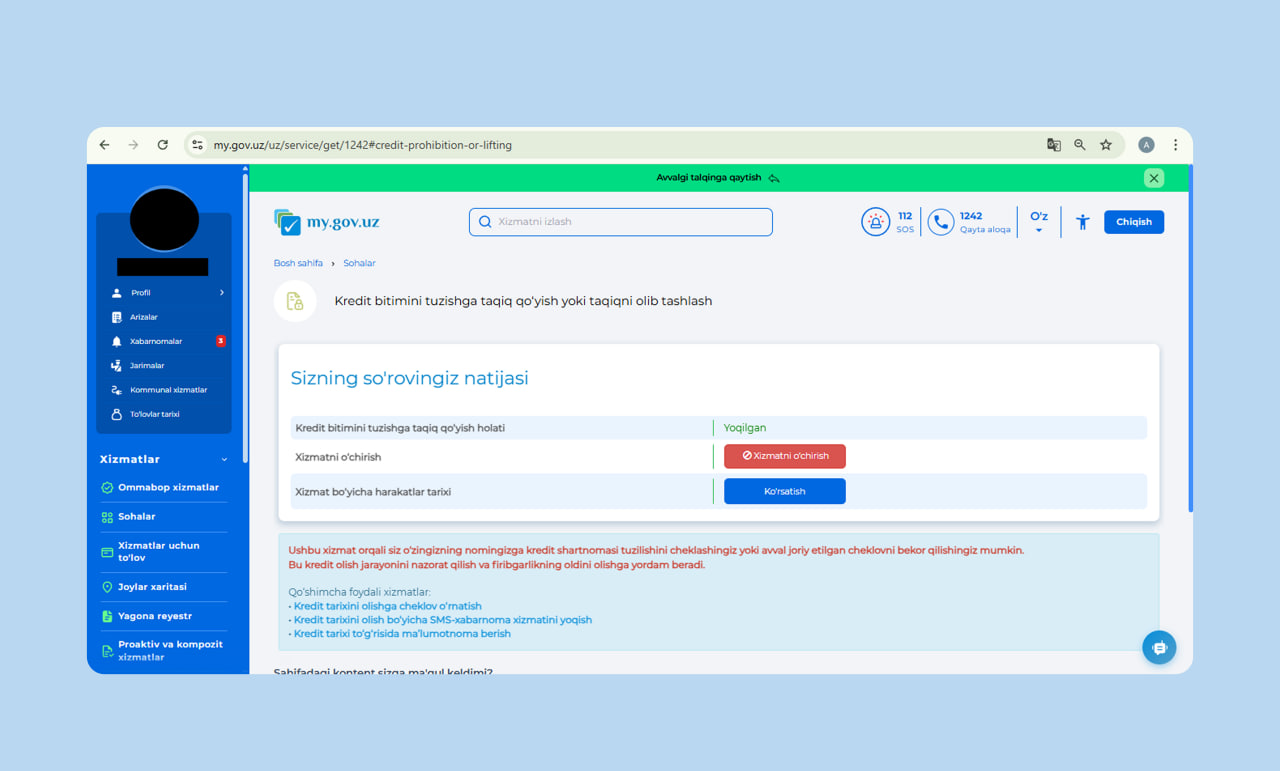
Task: Click the red Xizmatni o'chirish button
Action: click(x=784, y=456)
